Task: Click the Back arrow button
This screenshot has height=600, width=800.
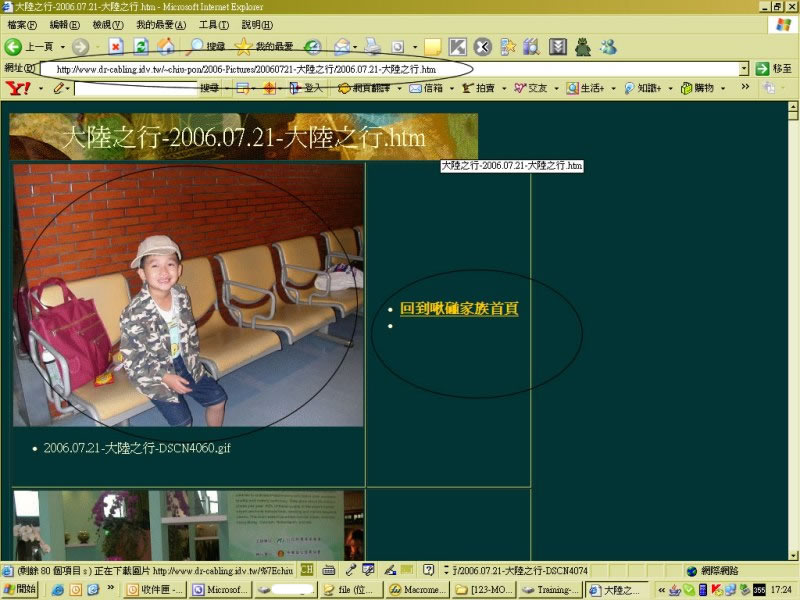Action: coord(14,46)
